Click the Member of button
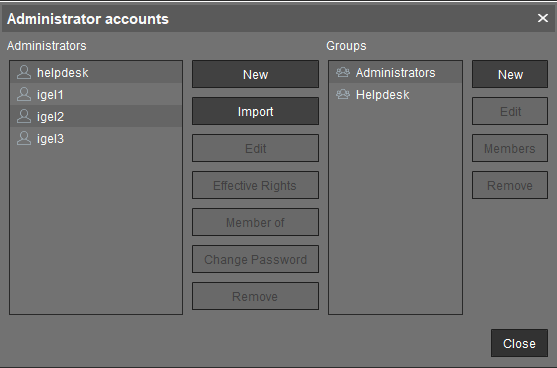Viewport: 557px width, 368px height. tap(255, 222)
